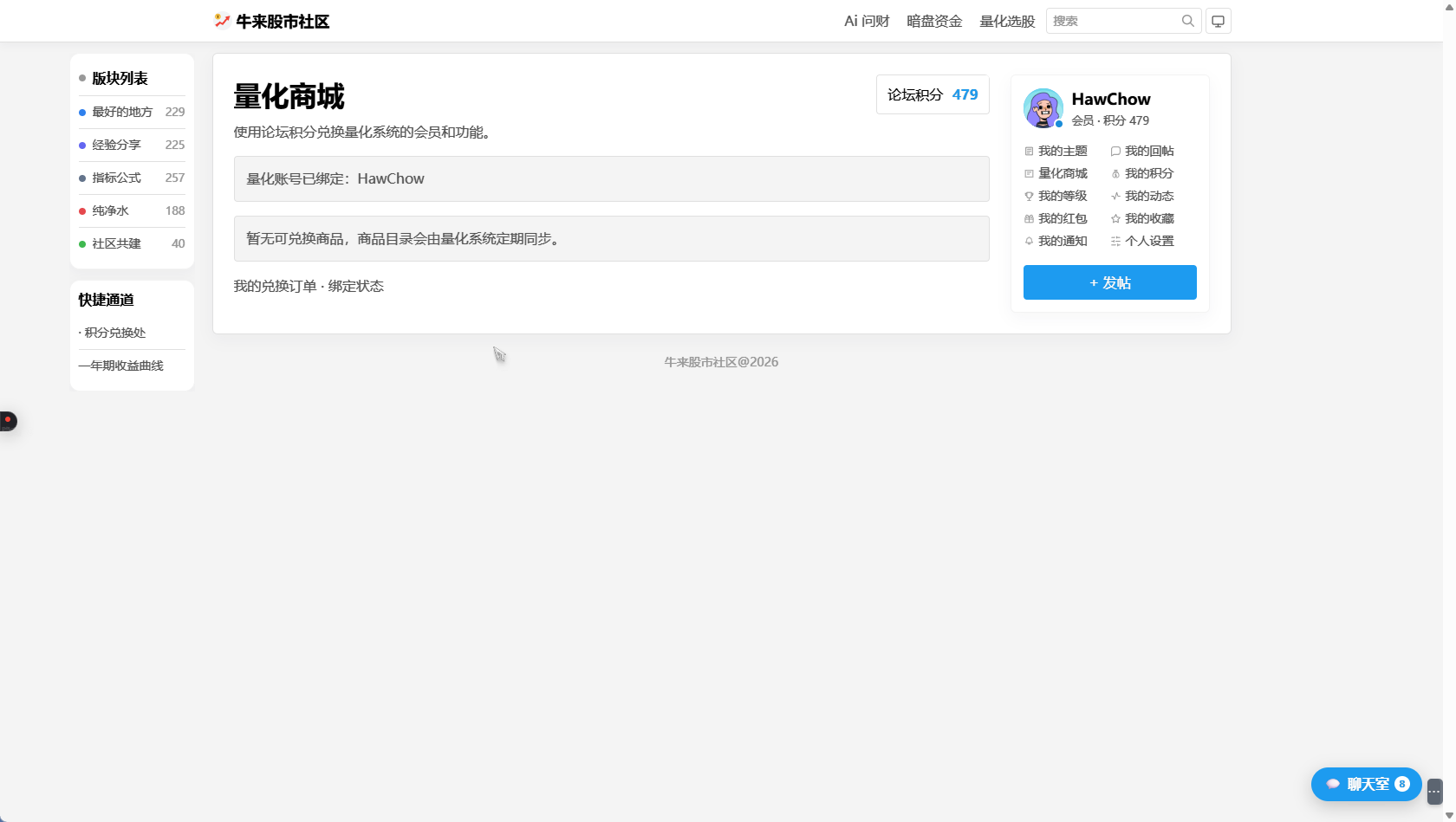Open 绑定状态 link

pyautogui.click(x=355, y=286)
